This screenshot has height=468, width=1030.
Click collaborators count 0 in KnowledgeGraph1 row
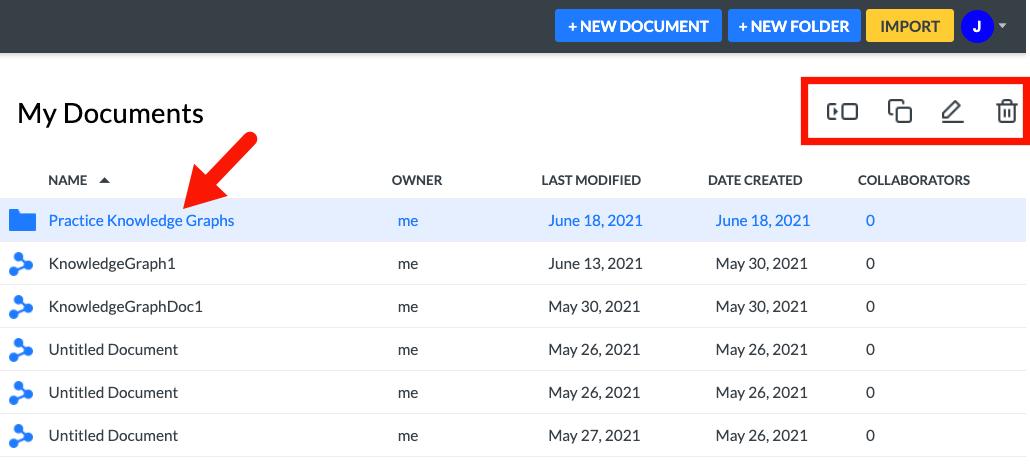click(870, 264)
